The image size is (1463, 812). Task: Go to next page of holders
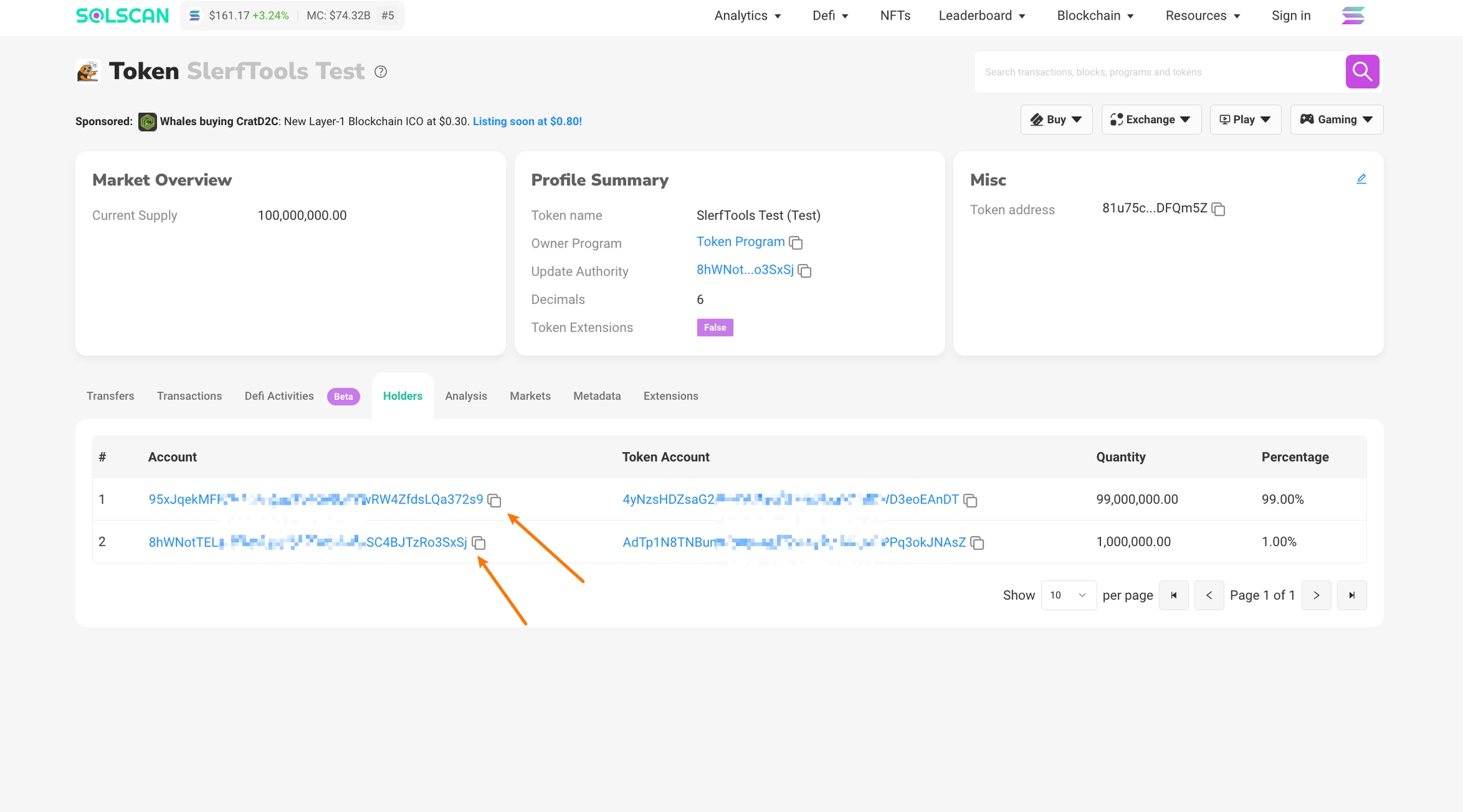coord(1316,595)
